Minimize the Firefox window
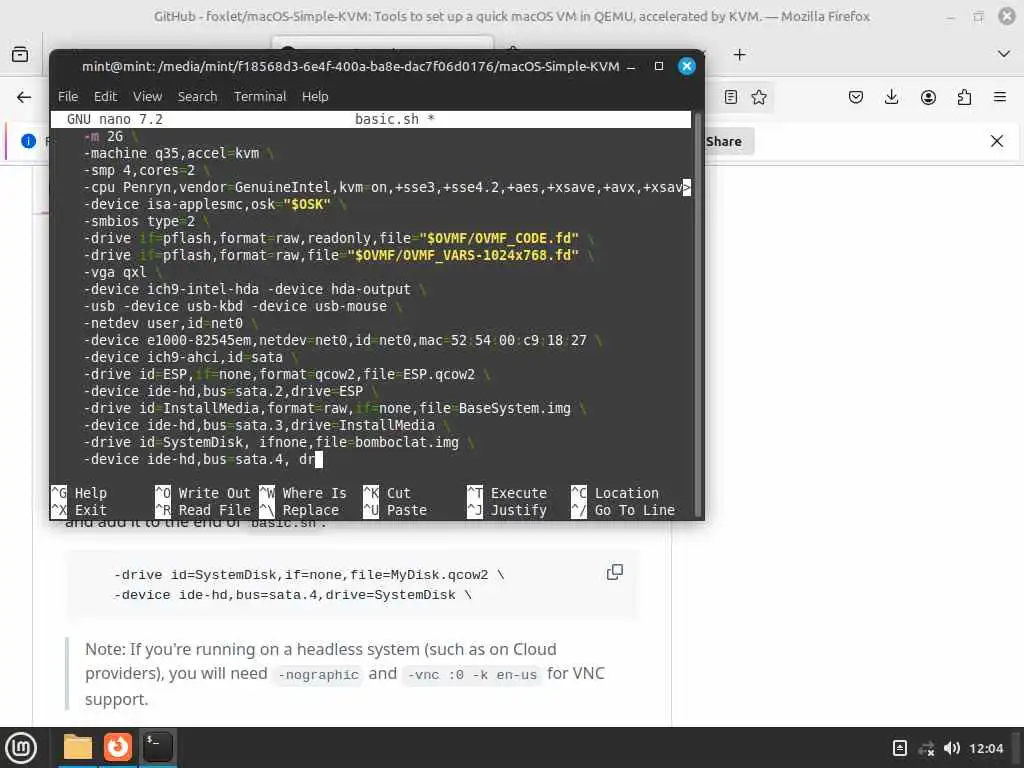Viewport: 1024px width, 768px height. pyautogui.click(x=950, y=16)
